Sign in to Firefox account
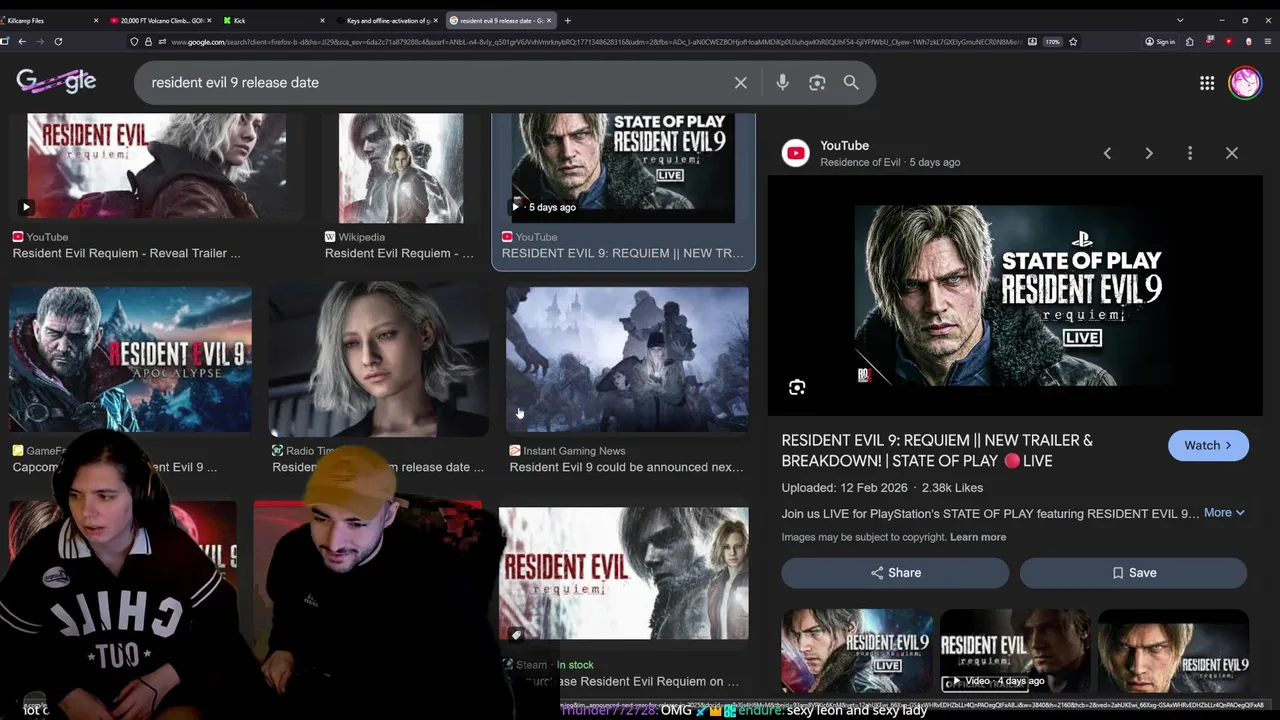The height and width of the screenshot is (720, 1280). point(1160,42)
